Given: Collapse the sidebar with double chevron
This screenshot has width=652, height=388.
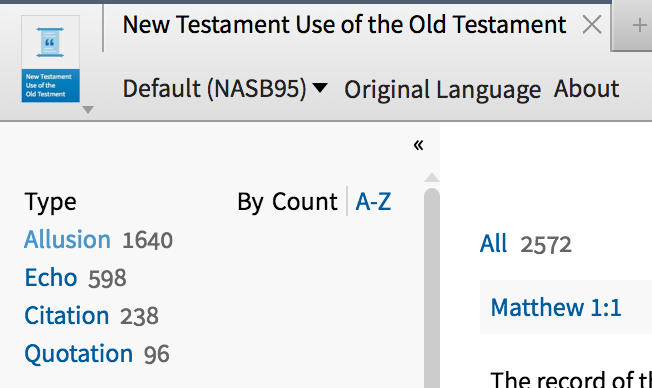Looking at the screenshot, I should tap(418, 145).
